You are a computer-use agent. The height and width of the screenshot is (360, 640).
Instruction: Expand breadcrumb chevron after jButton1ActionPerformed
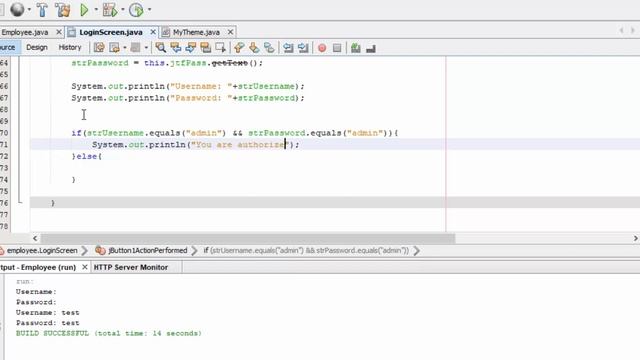tap(194, 251)
